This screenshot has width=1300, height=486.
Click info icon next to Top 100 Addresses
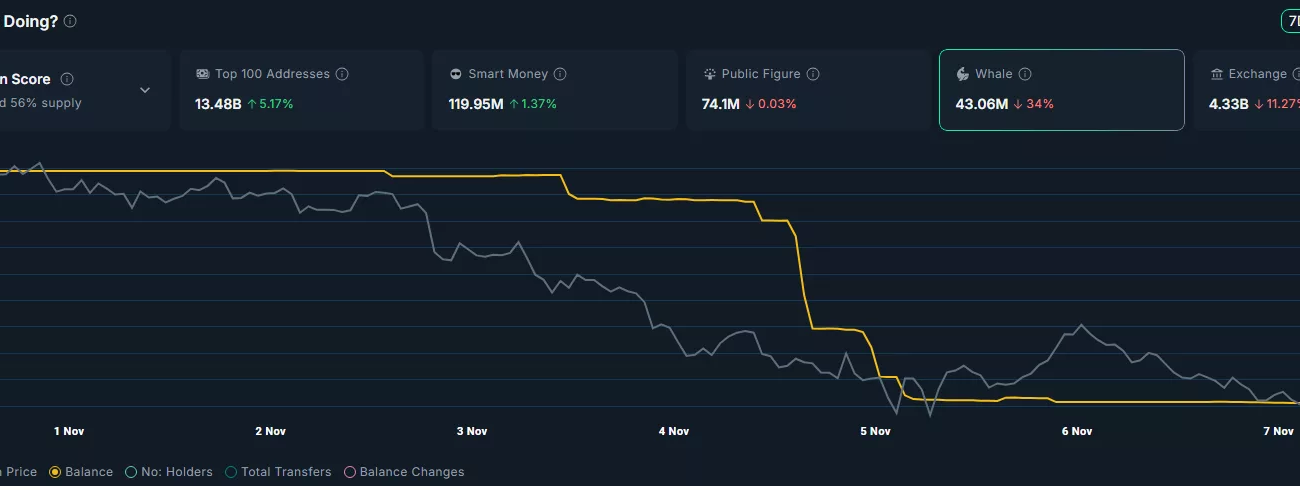point(342,74)
